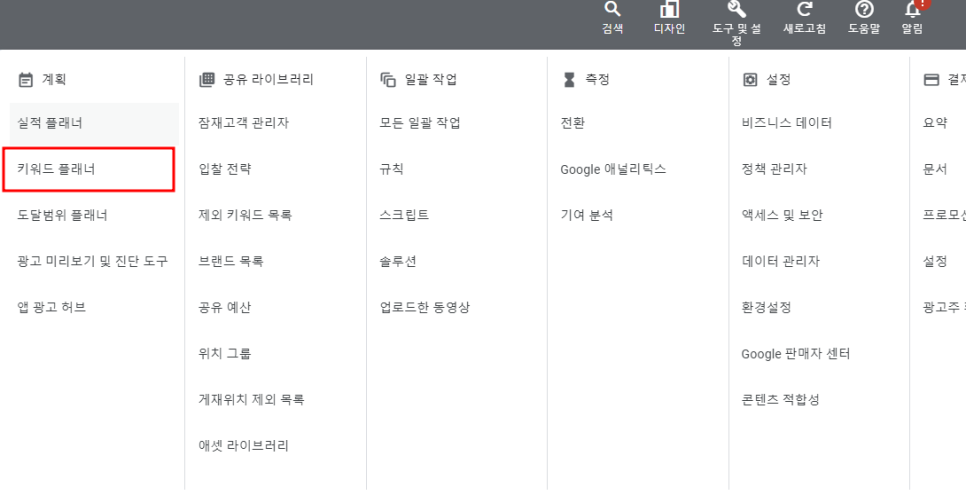Click the 검색 (search) magnifier icon
Image resolution: width=966 pixels, height=495 pixels.
tap(612, 10)
